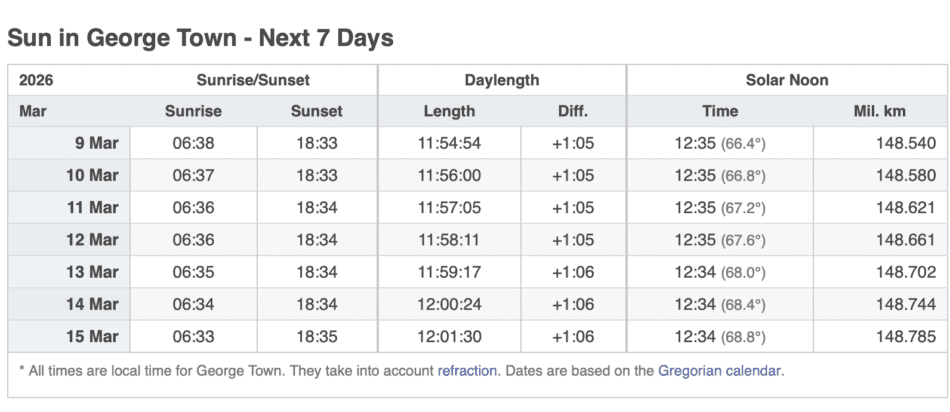Open the refraction link in footnote

coord(467,370)
